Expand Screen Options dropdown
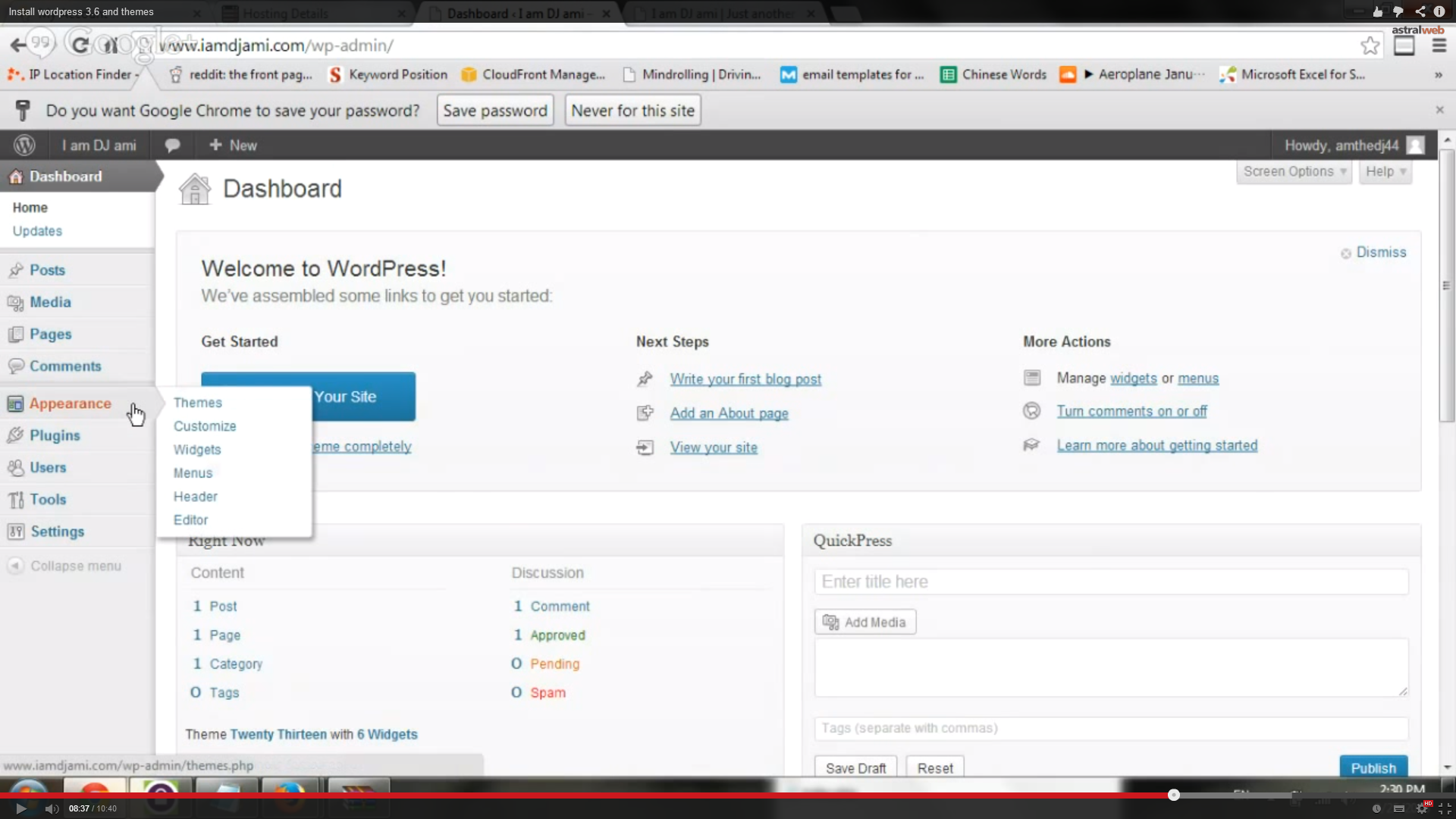Image resolution: width=1456 pixels, height=819 pixels. [x=1294, y=171]
